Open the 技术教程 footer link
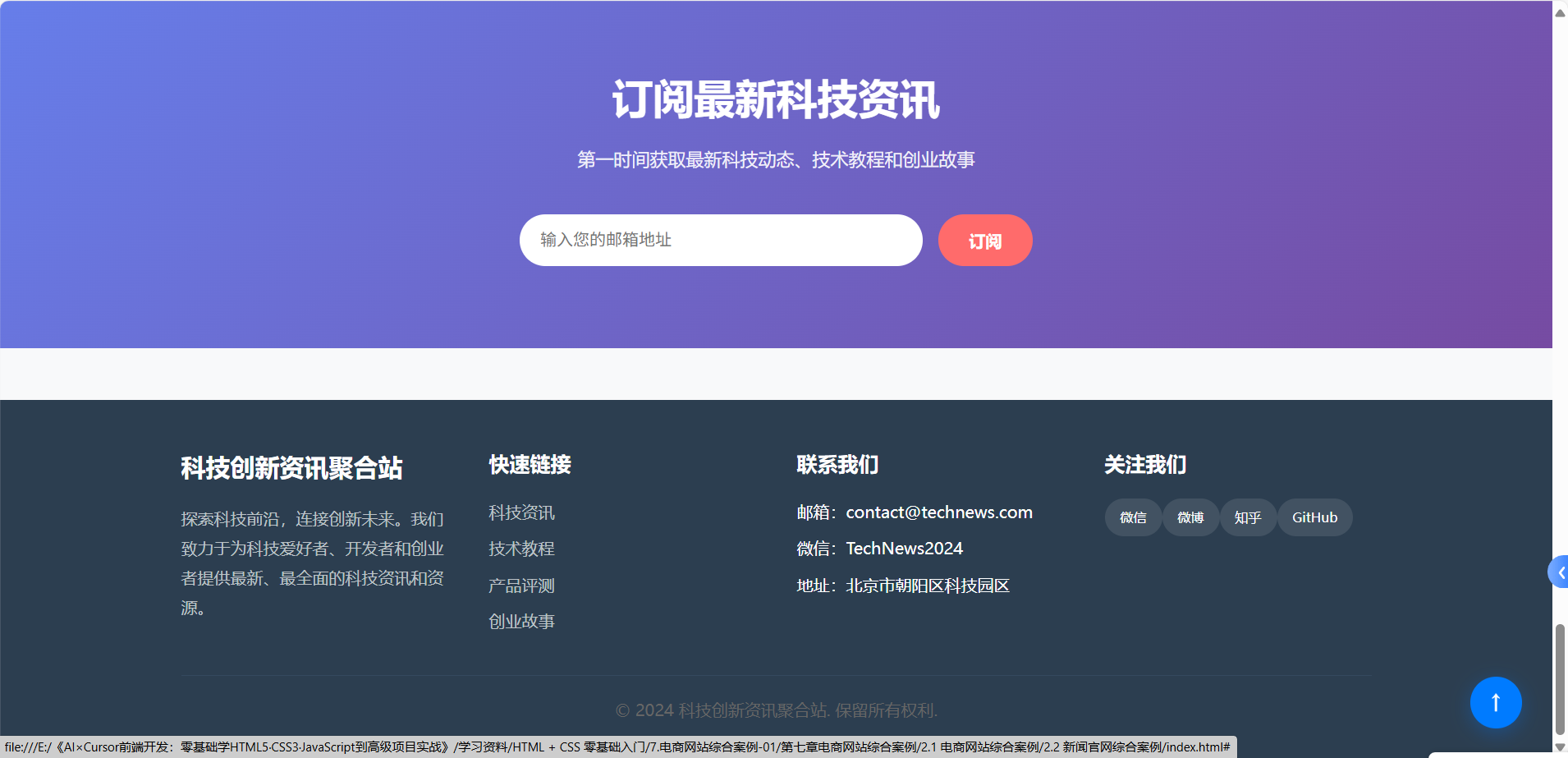 click(x=521, y=549)
